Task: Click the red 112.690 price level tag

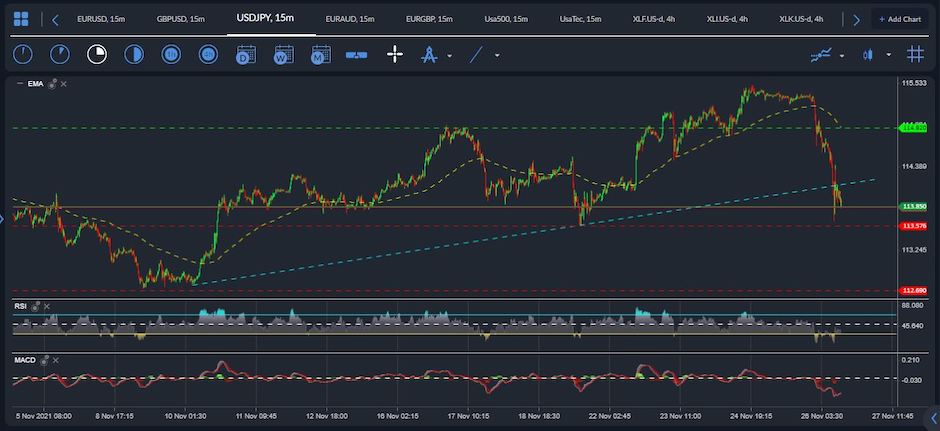Action: point(914,291)
